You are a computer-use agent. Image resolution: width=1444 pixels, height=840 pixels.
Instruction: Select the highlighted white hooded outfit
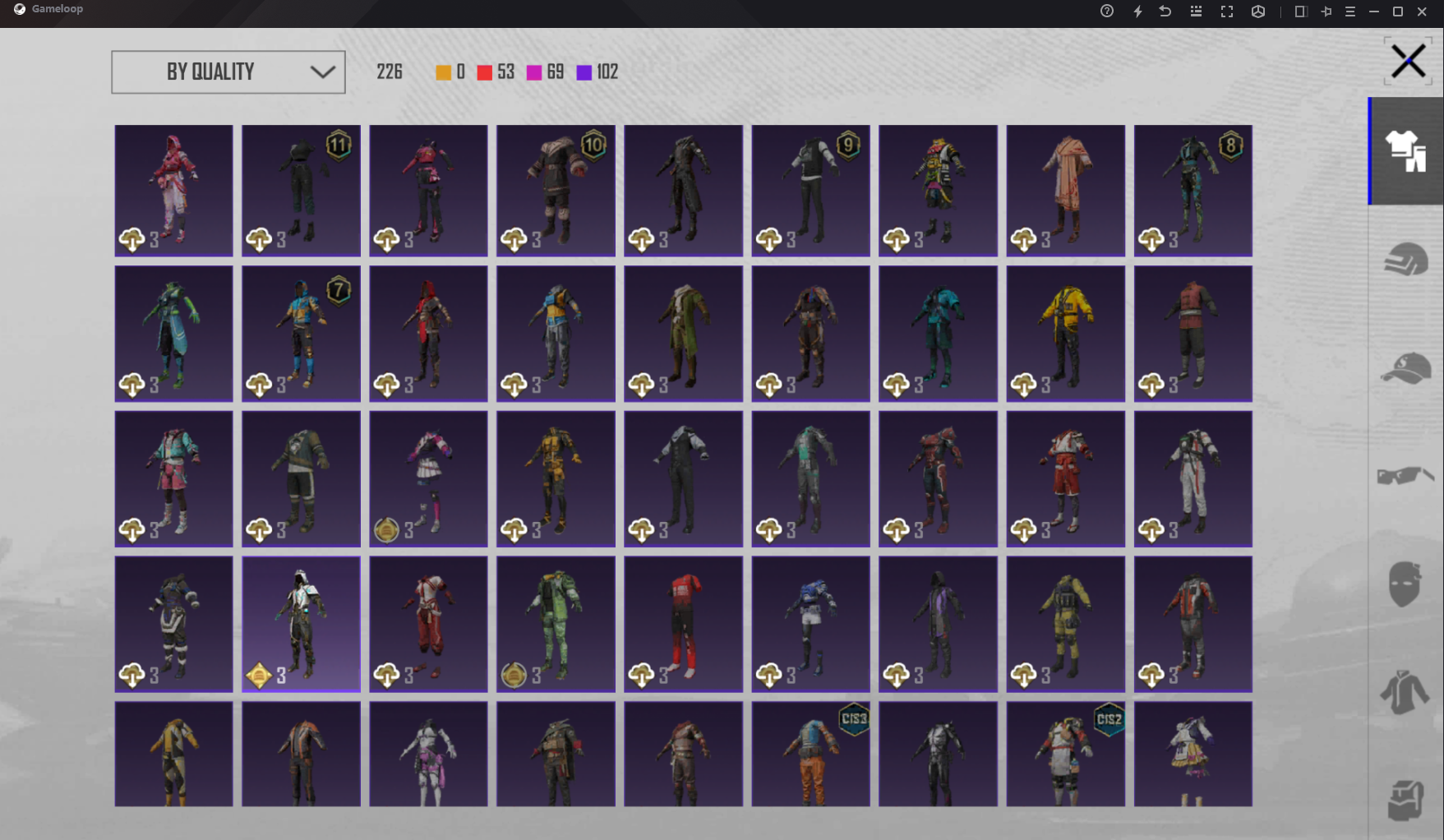(x=301, y=625)
